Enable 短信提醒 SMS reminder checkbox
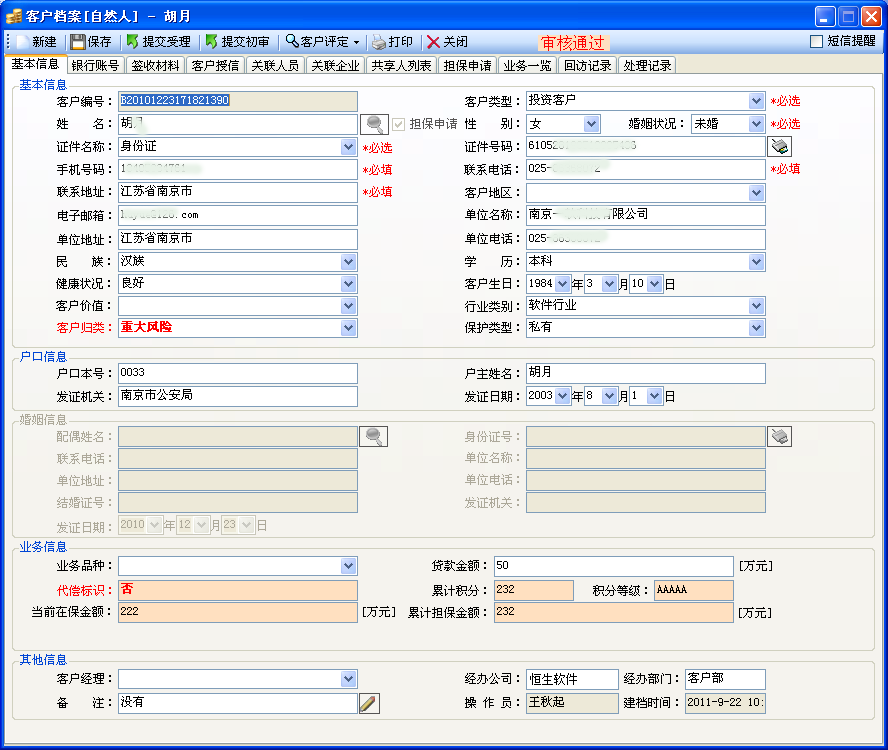Image resolution: width=888 pixels, height=750 pixels. 816,41
